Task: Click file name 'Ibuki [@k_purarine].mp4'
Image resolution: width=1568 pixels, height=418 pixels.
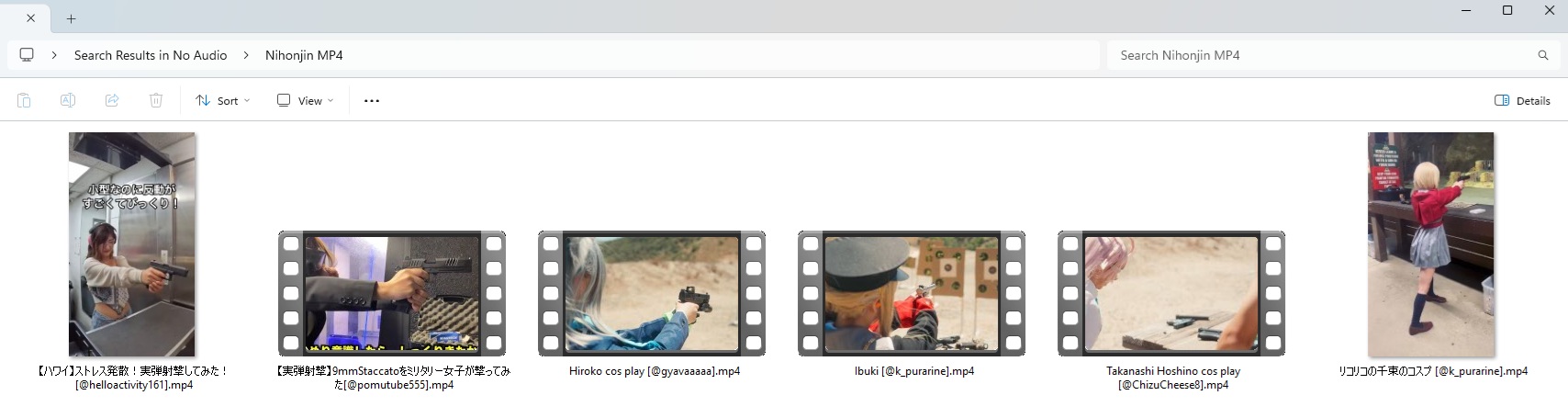Action: coord(914,371)
